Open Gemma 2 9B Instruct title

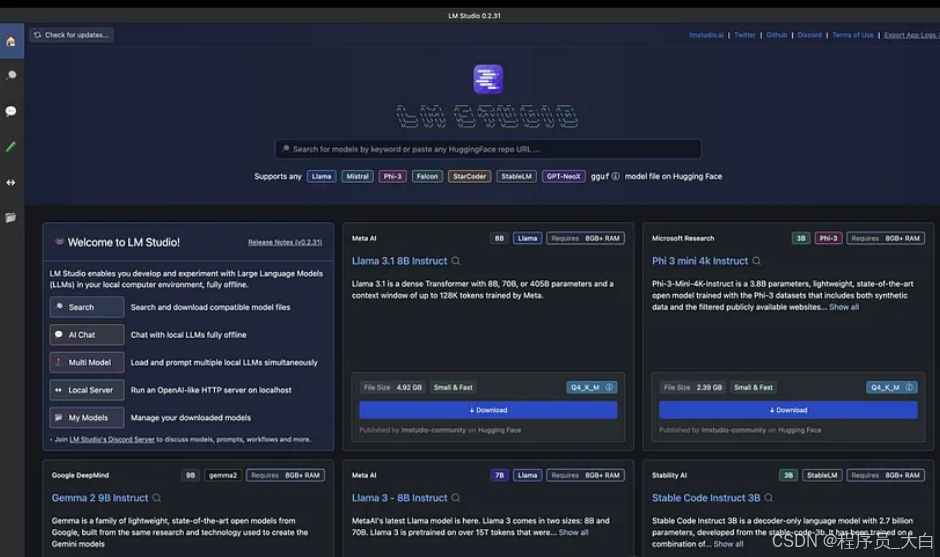(100, 498)
